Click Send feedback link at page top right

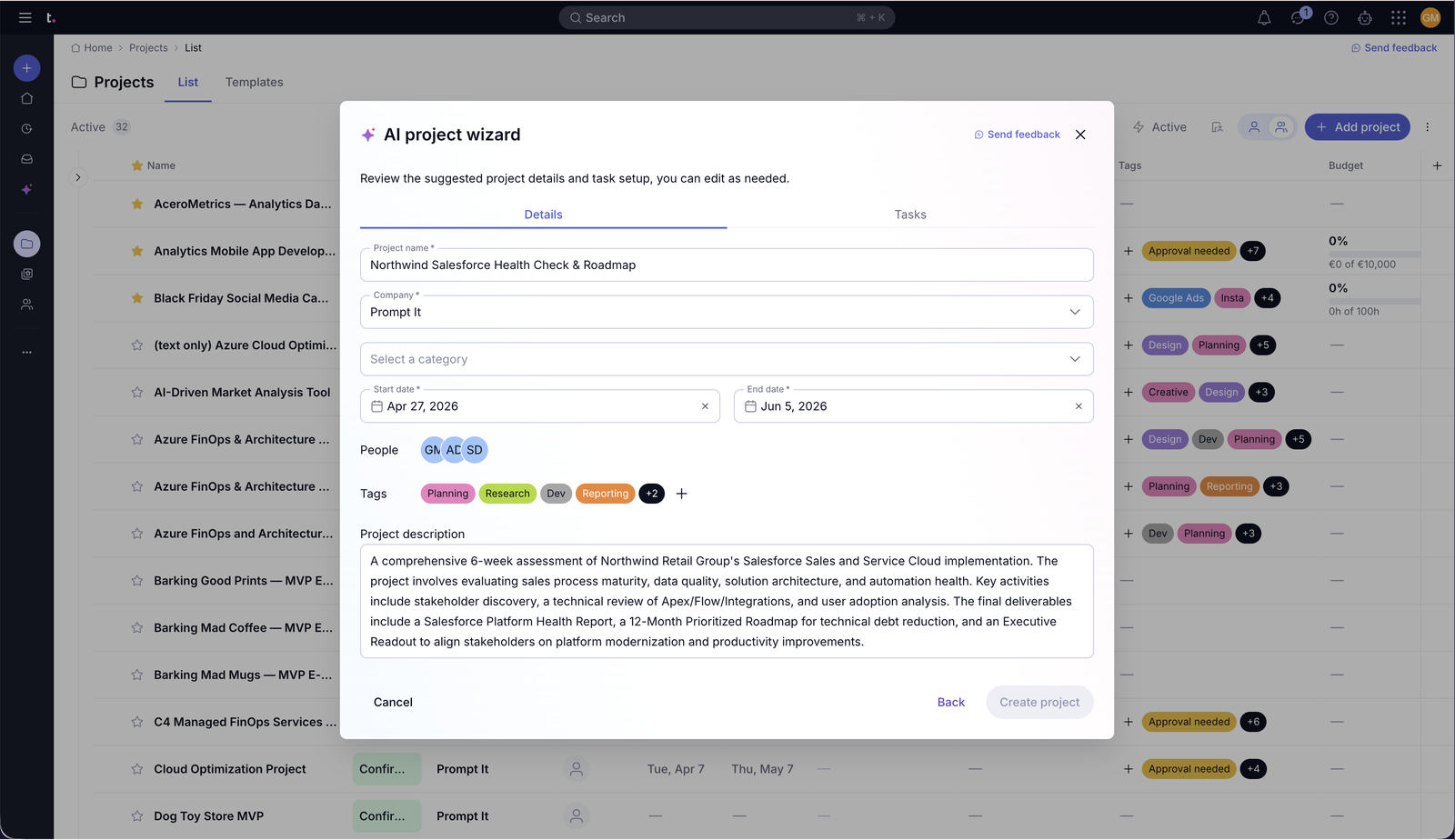1394,48
